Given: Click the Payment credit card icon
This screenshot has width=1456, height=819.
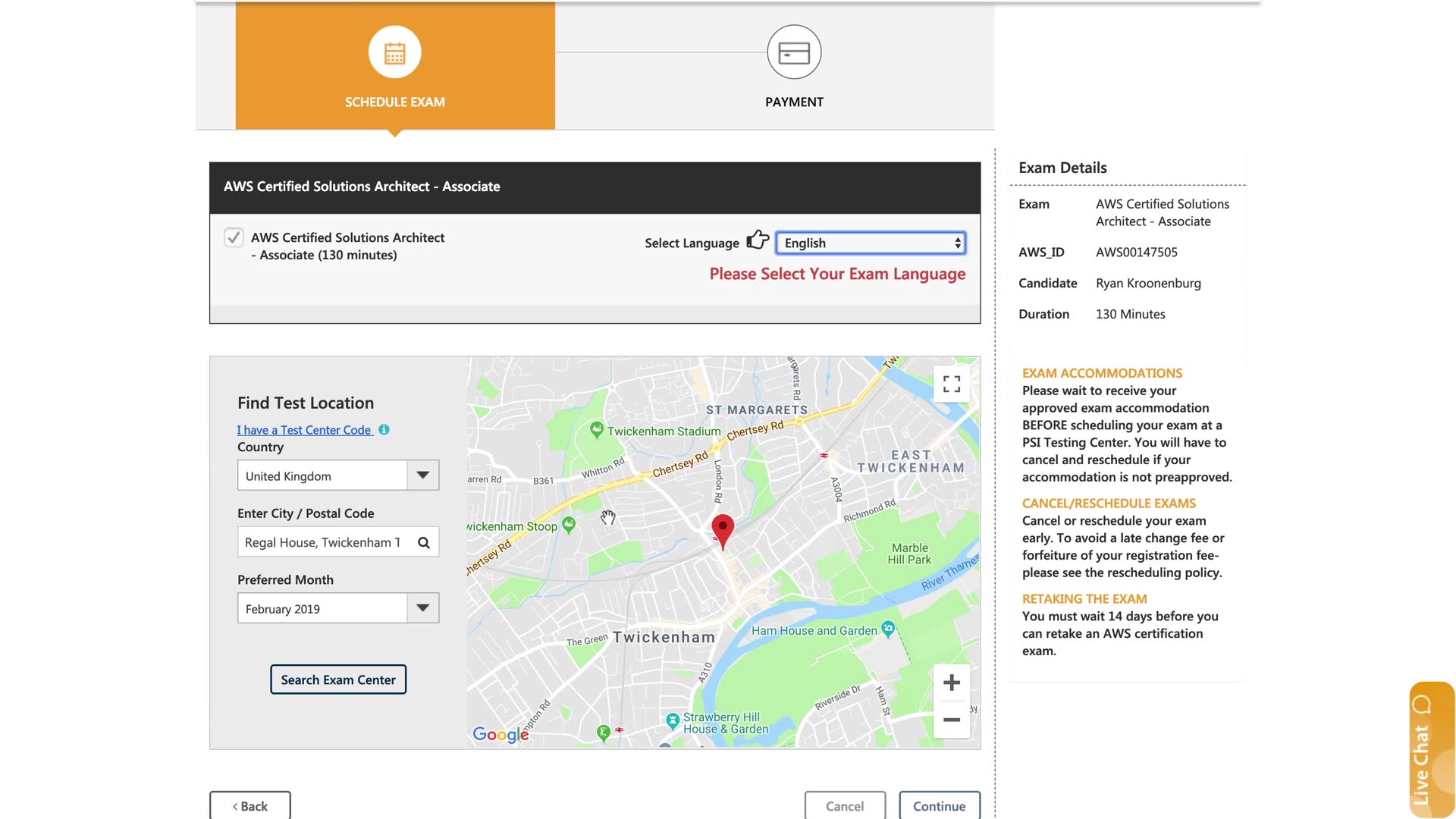Looking at the screenshot, I should click(x=794, y=52).
